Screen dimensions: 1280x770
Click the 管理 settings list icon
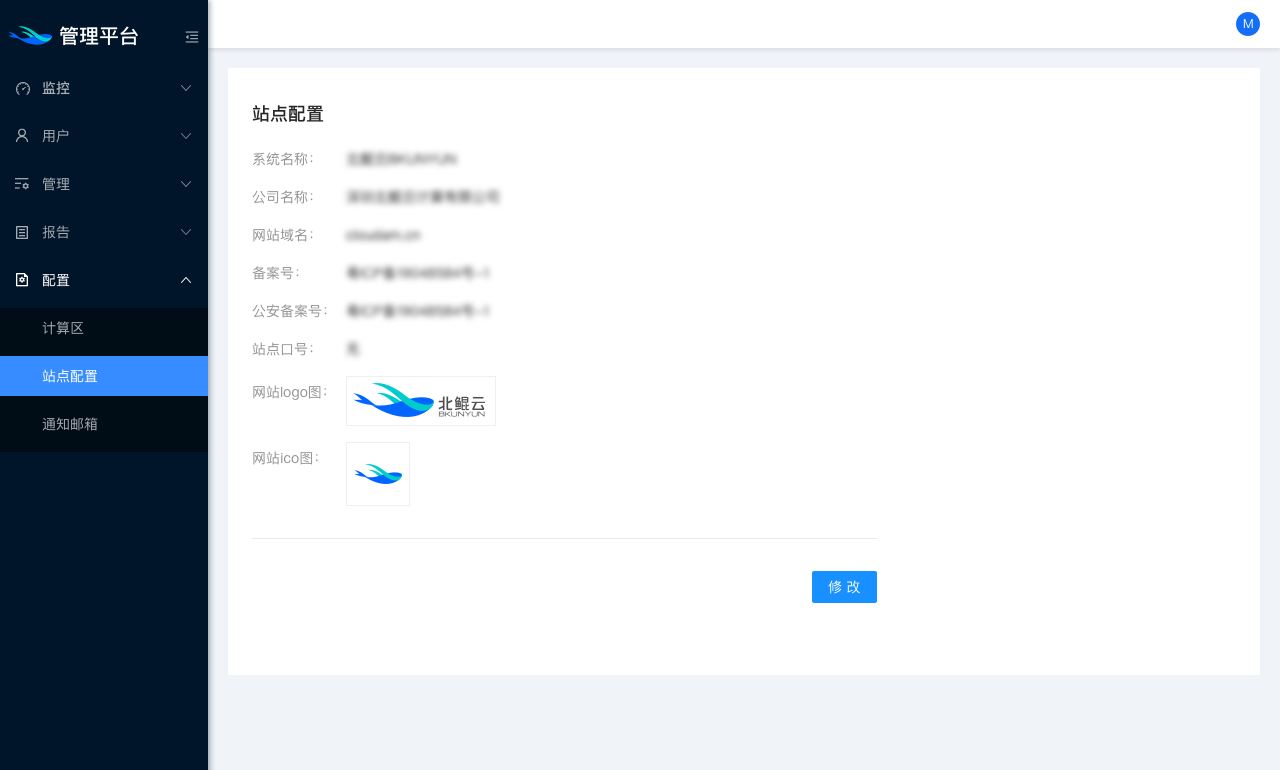(22, 184)
